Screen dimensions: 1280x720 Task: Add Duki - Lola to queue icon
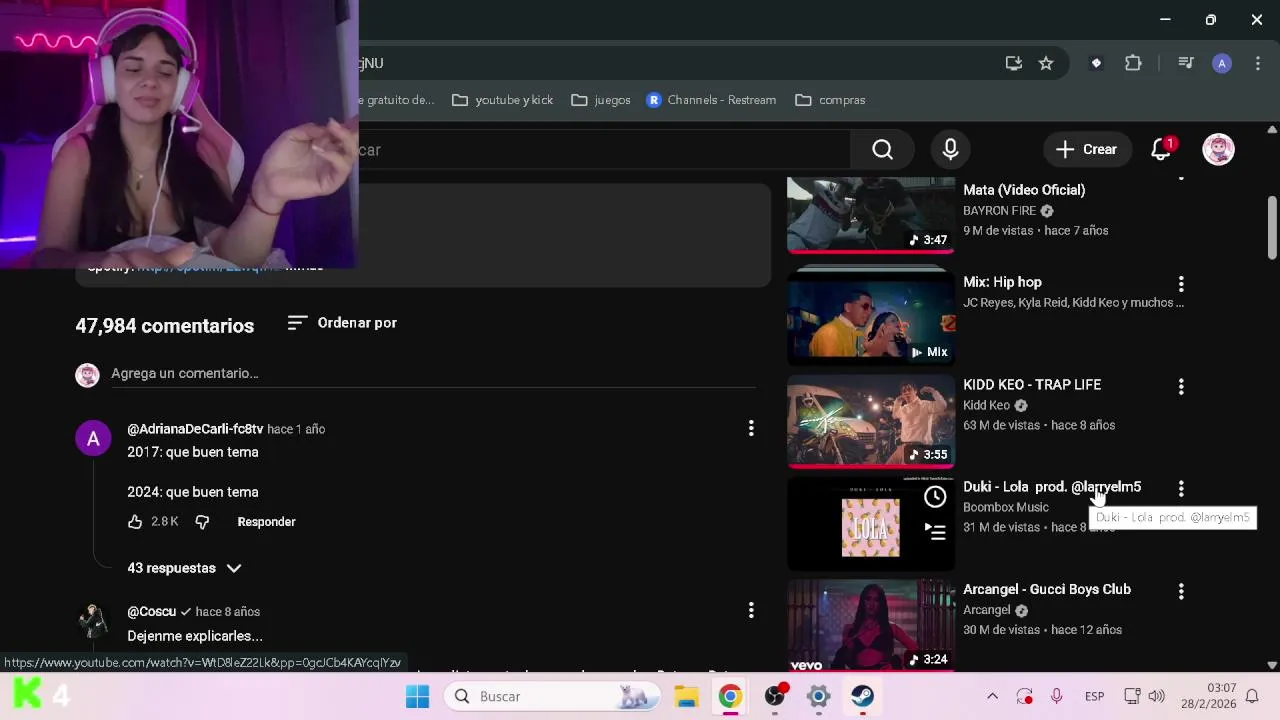[x=935, y=532]
